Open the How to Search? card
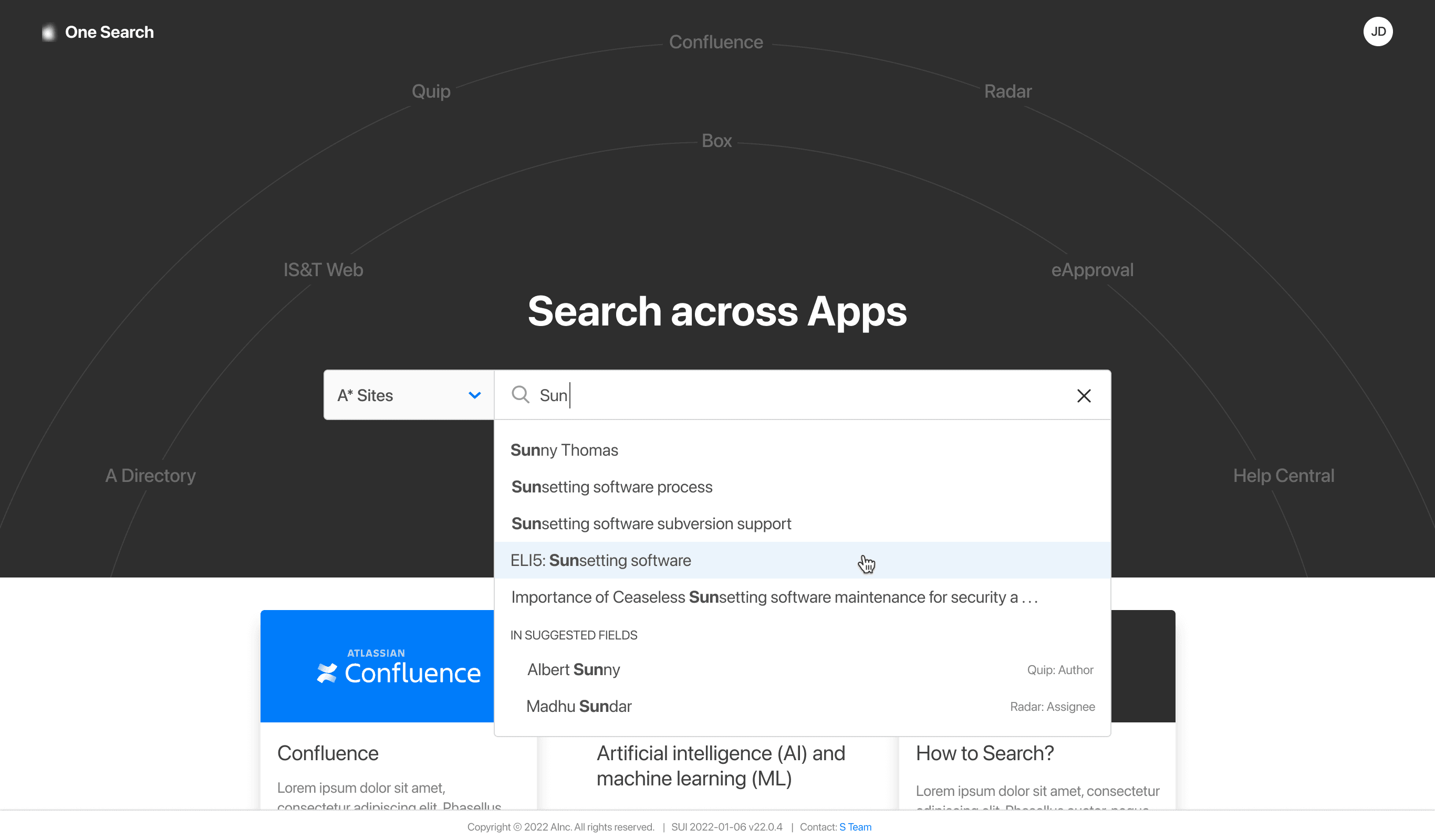Image resolution: width=1435 pixels, height=840 pixels. [x=984, y=753]
